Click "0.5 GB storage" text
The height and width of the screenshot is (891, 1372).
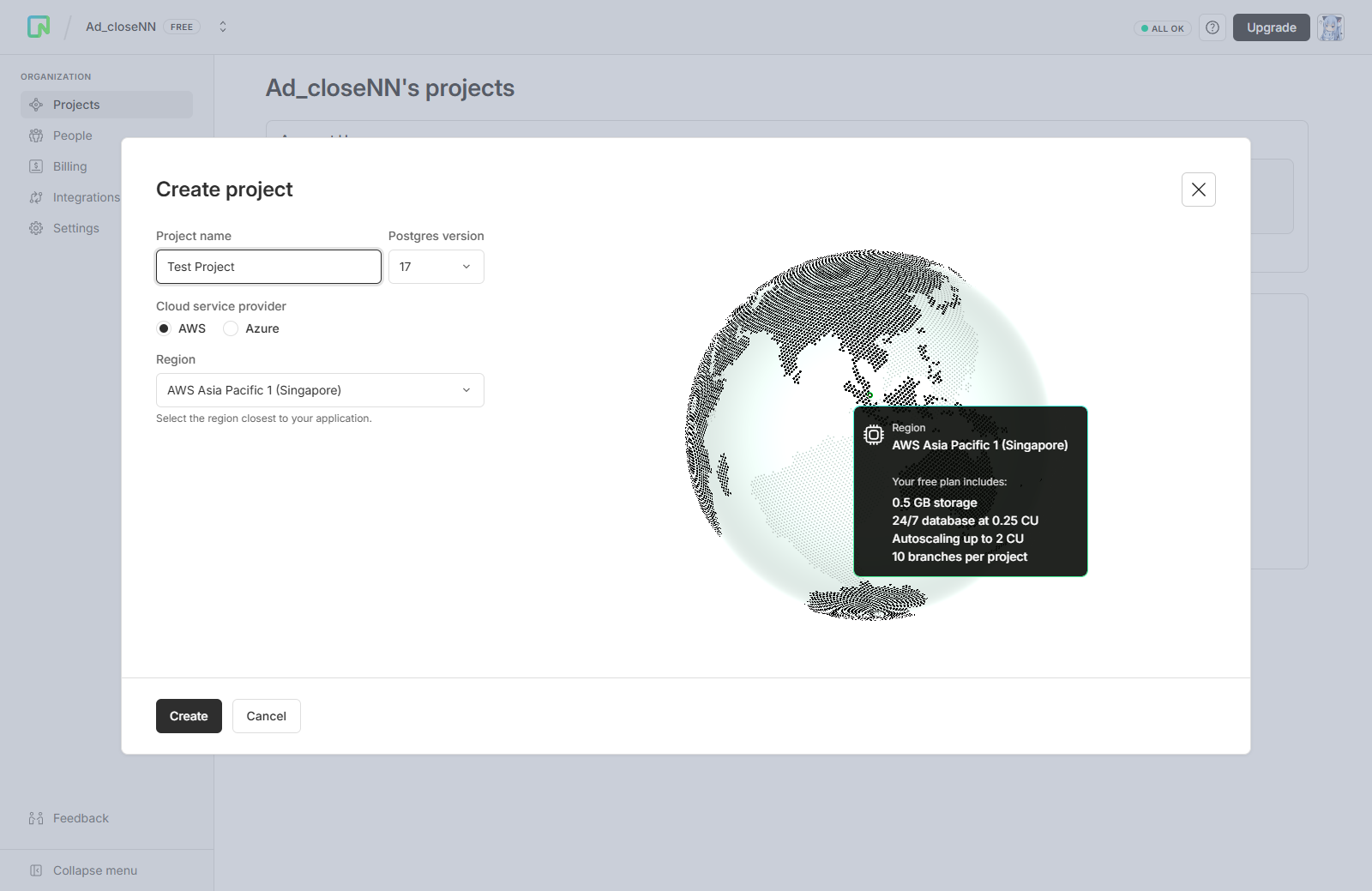[x=935, y=503]
